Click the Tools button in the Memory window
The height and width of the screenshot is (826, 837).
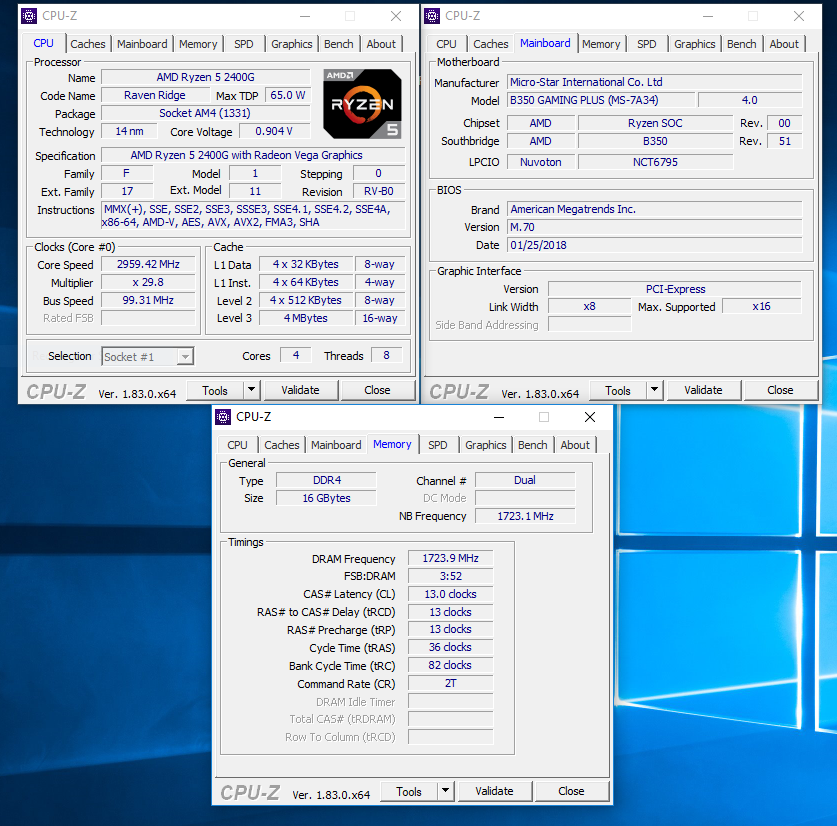409,791
